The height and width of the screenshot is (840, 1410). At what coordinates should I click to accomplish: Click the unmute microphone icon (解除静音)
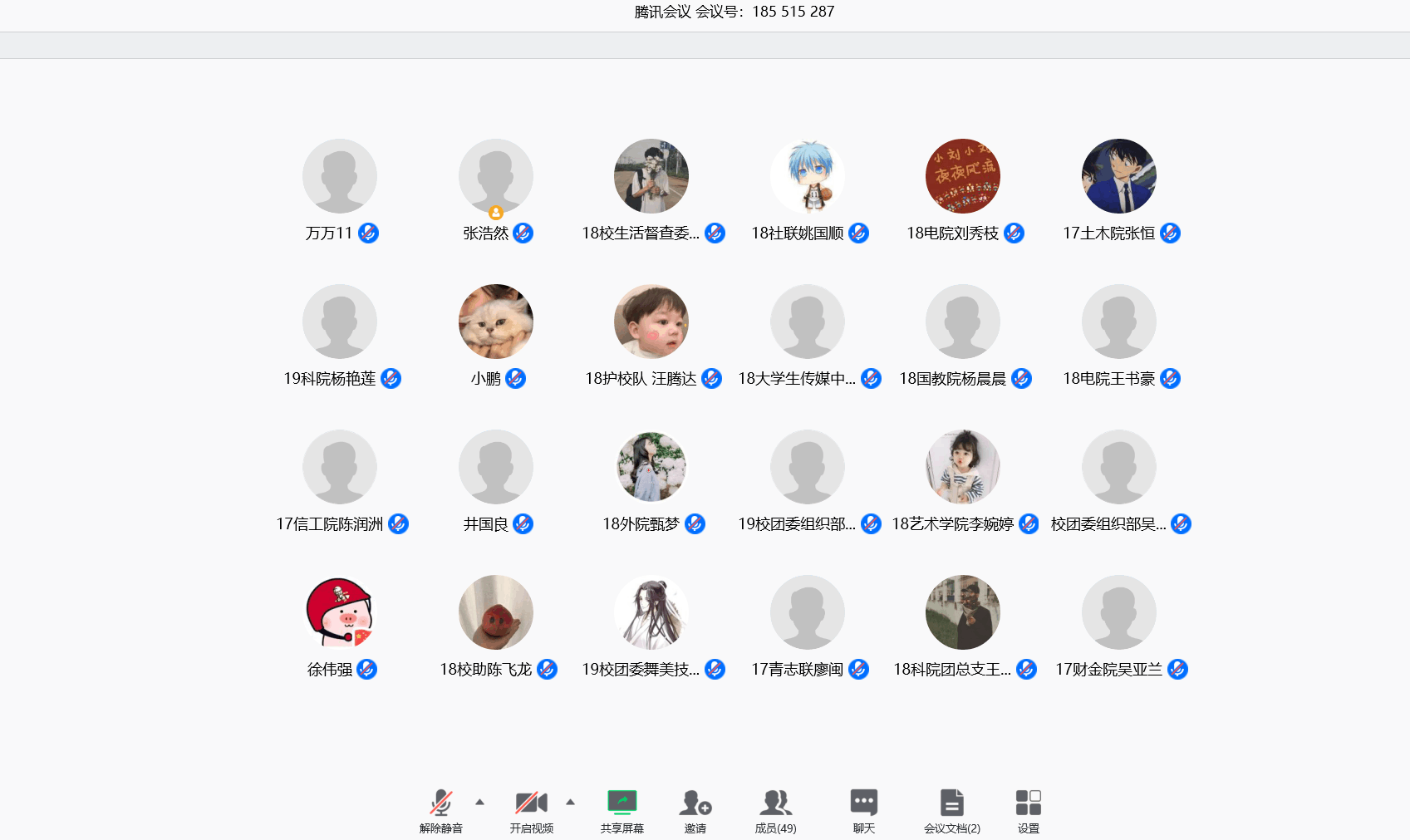coord(440,803)
